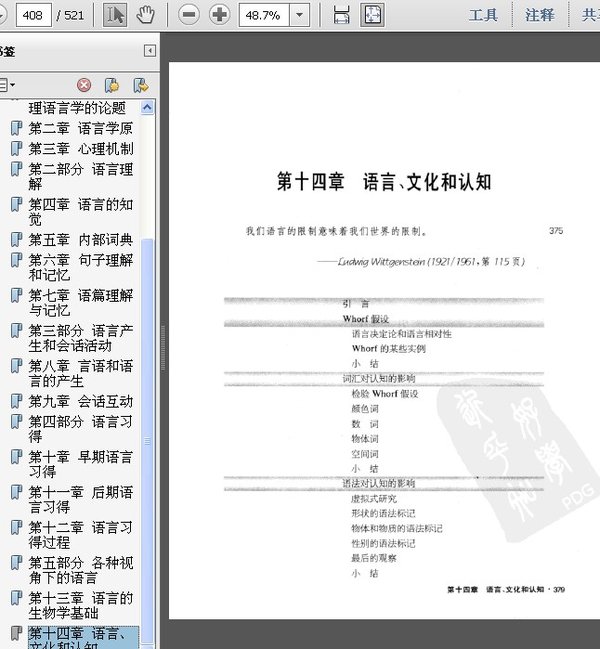The height and width of the screenshot is (649, 600).
Task: Activate the Select tool arrow cursor icon
Action: point(115,15)
